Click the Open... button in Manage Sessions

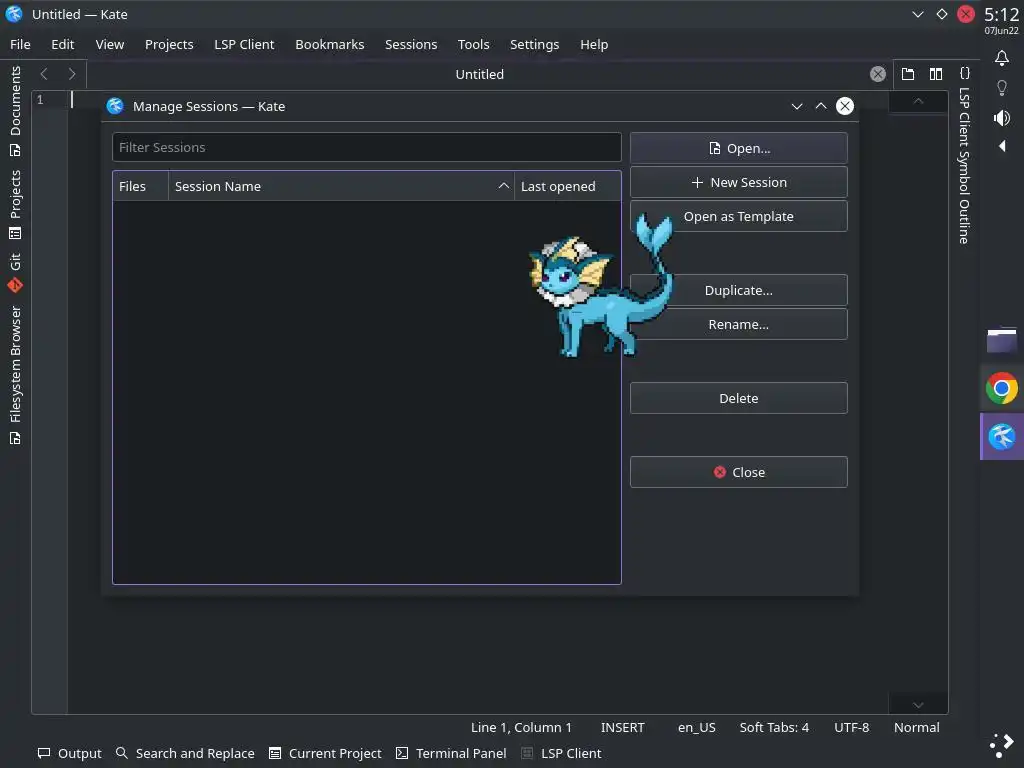pyautogui.click(x=739, y=148)
